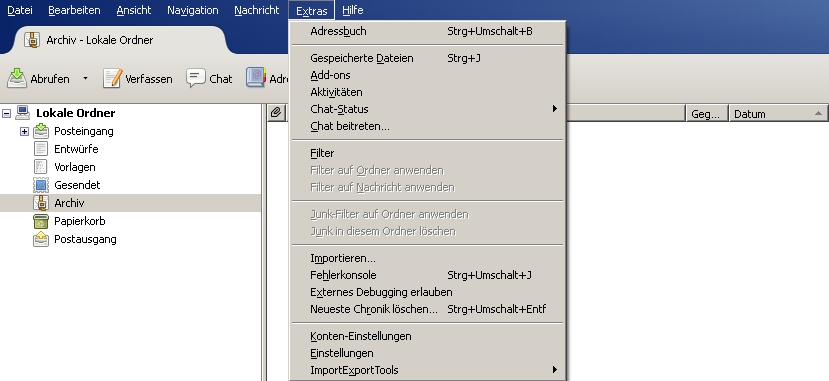The height and width of the screenshot is (381, 829).
Task: Open the Chat speech bubble icon
Action: [196, 78]
